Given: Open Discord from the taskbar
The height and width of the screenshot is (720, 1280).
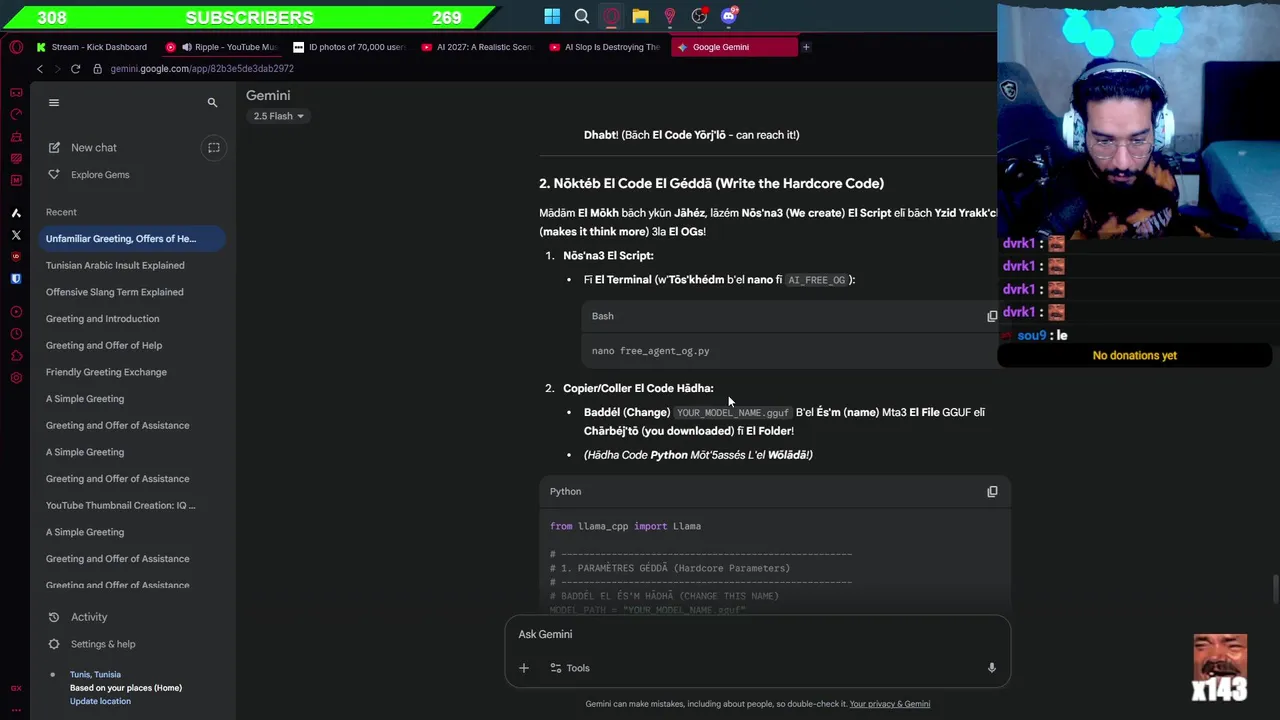Looking at the screenshot, I should click(729, 16).
